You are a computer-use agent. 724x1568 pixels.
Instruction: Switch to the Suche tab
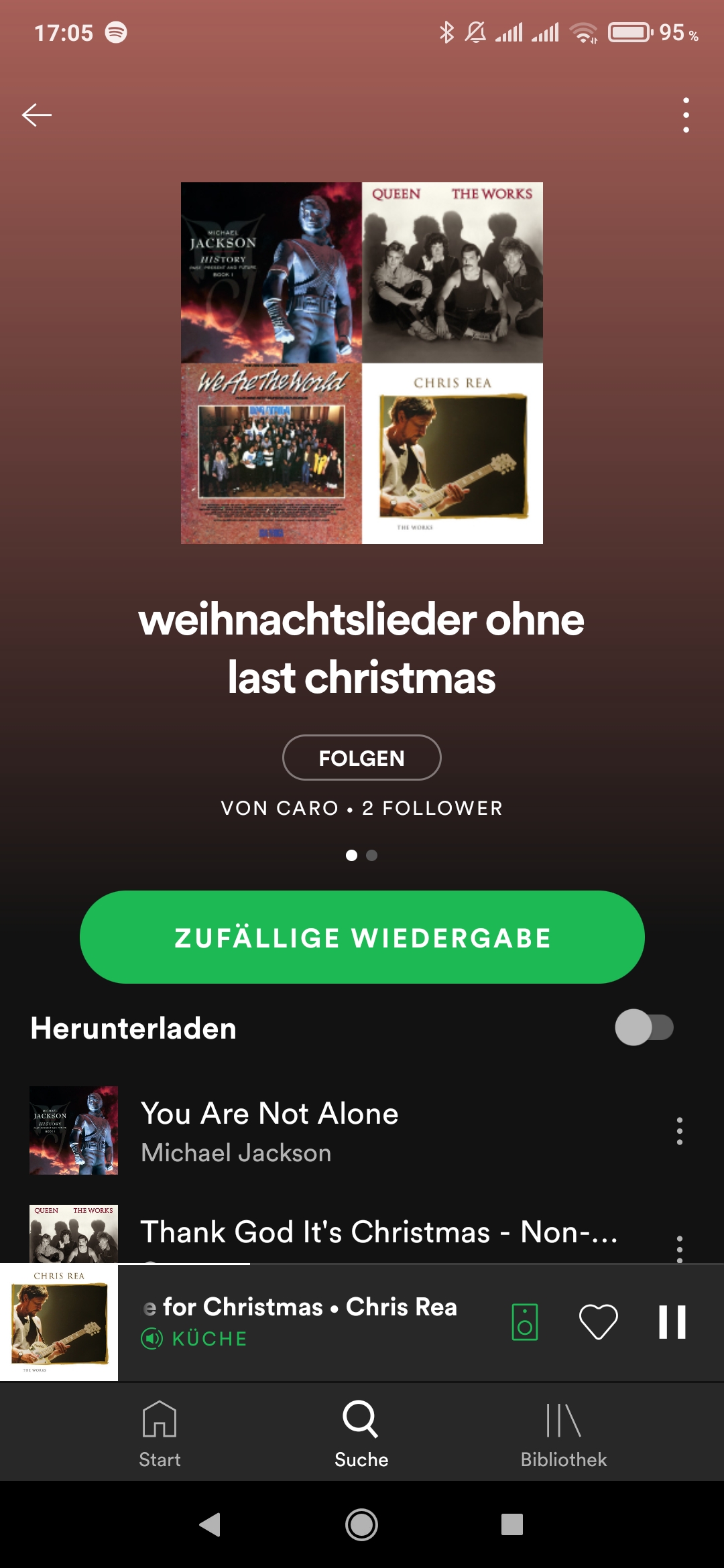pyautogui.click(x=361, y=1434)
